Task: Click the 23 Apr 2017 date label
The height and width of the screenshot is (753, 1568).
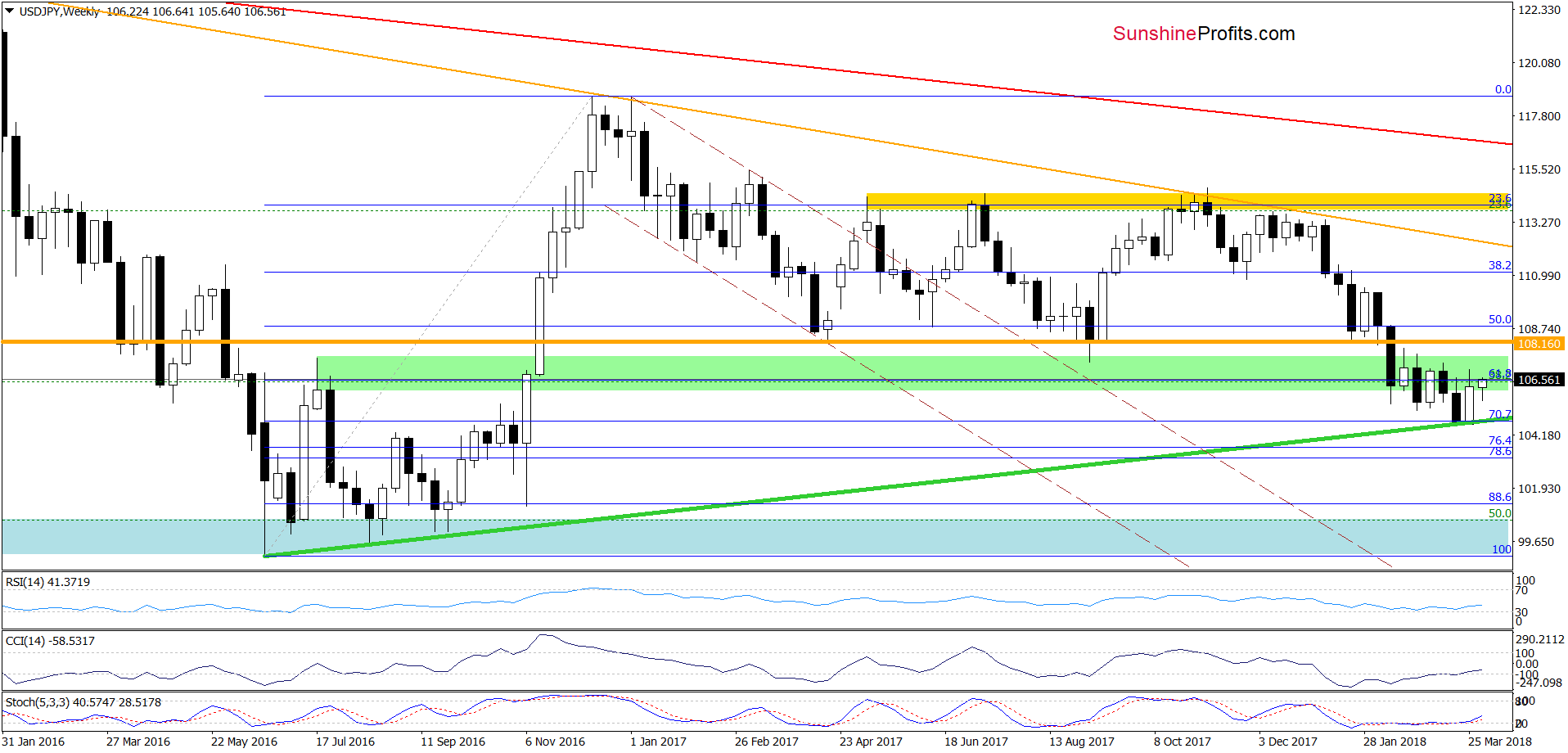Action: 871,742
